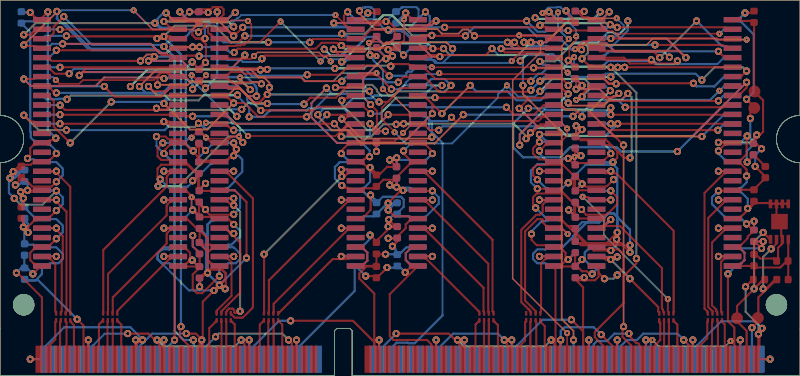Select the shorter edge-connector pad bank left of notch
Viewport: 800px width, 376px height.
(179, 359)
